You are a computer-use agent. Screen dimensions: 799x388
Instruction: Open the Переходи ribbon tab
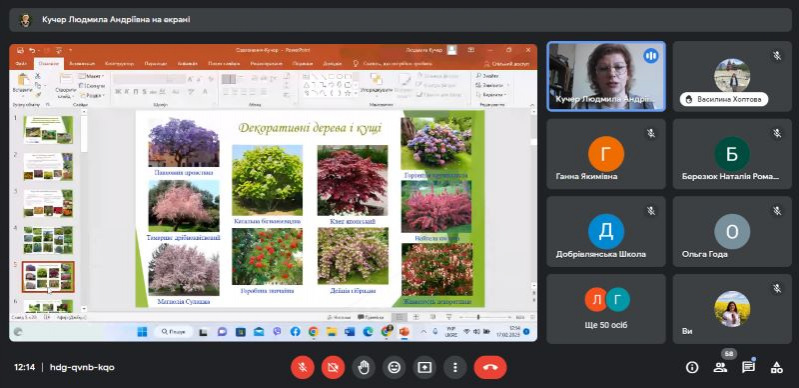pyautogui.click(x=155, y=64)
